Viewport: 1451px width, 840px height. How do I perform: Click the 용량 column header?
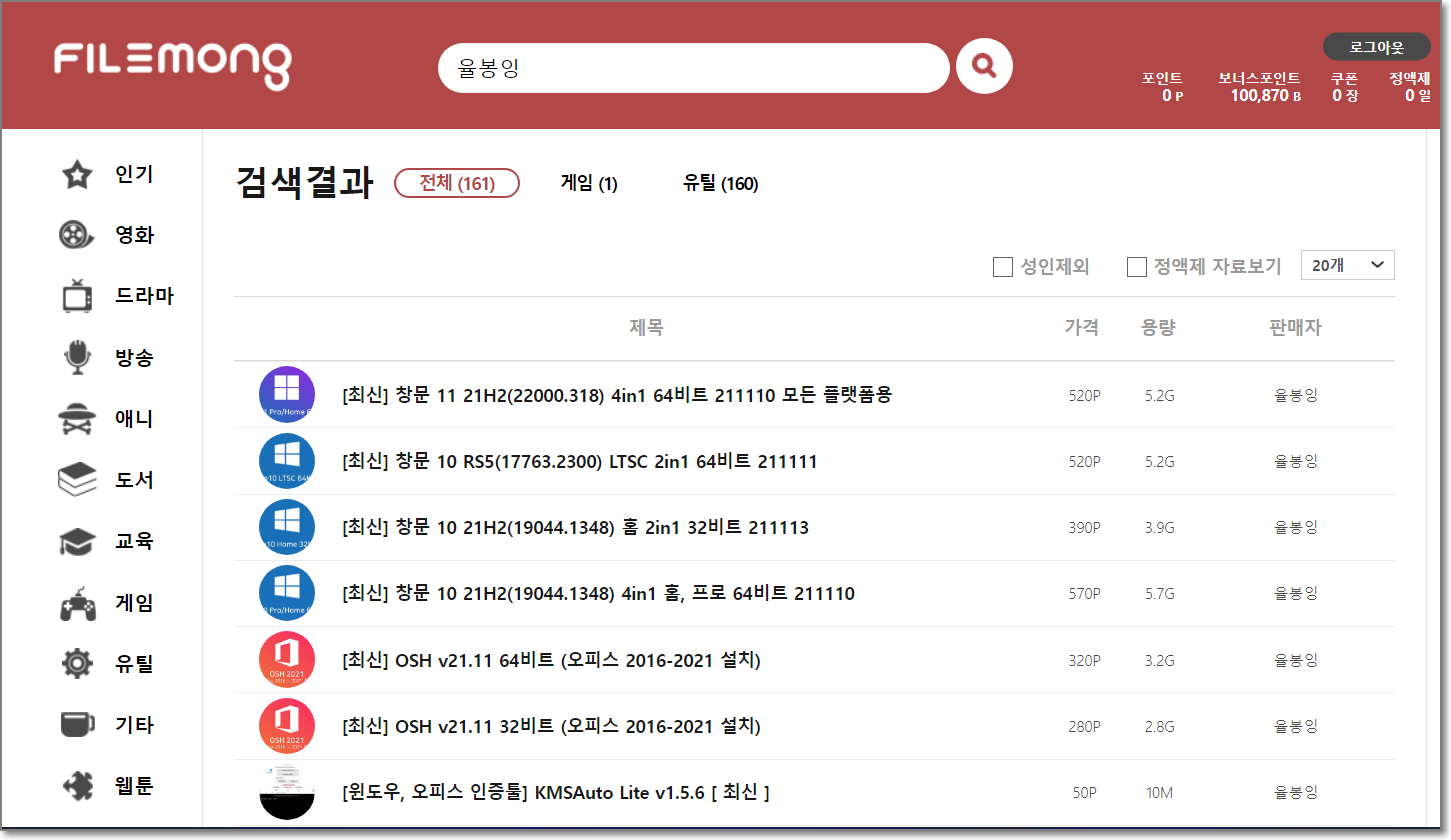(1158, 327)
